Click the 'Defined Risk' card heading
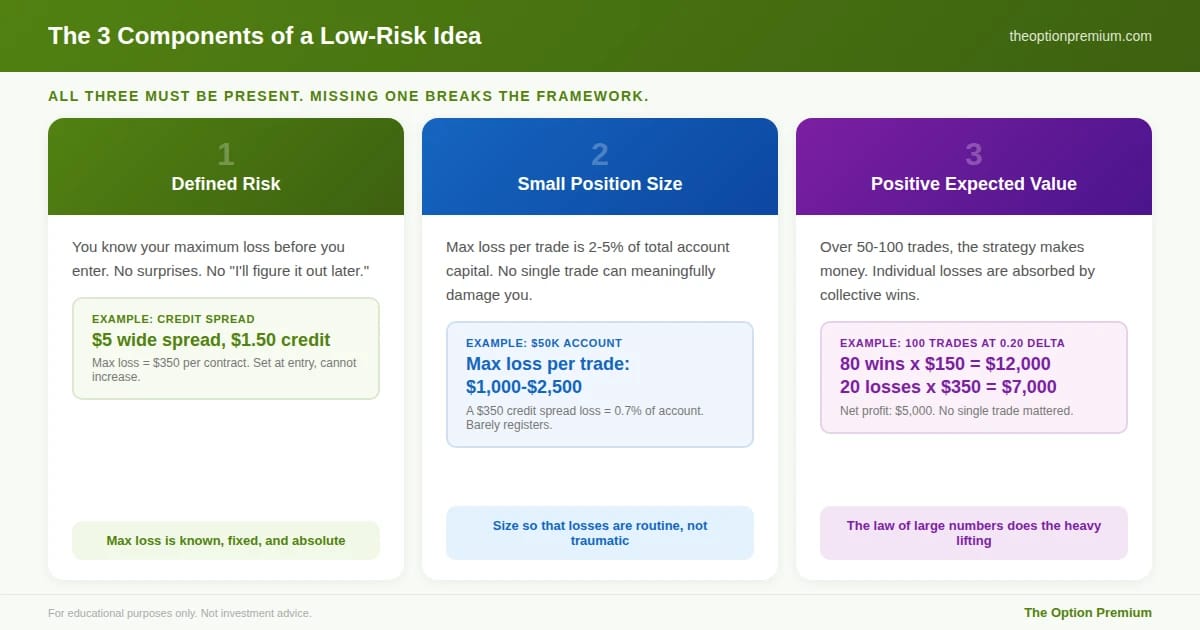1200x630 pixels. tap(226, 184)
